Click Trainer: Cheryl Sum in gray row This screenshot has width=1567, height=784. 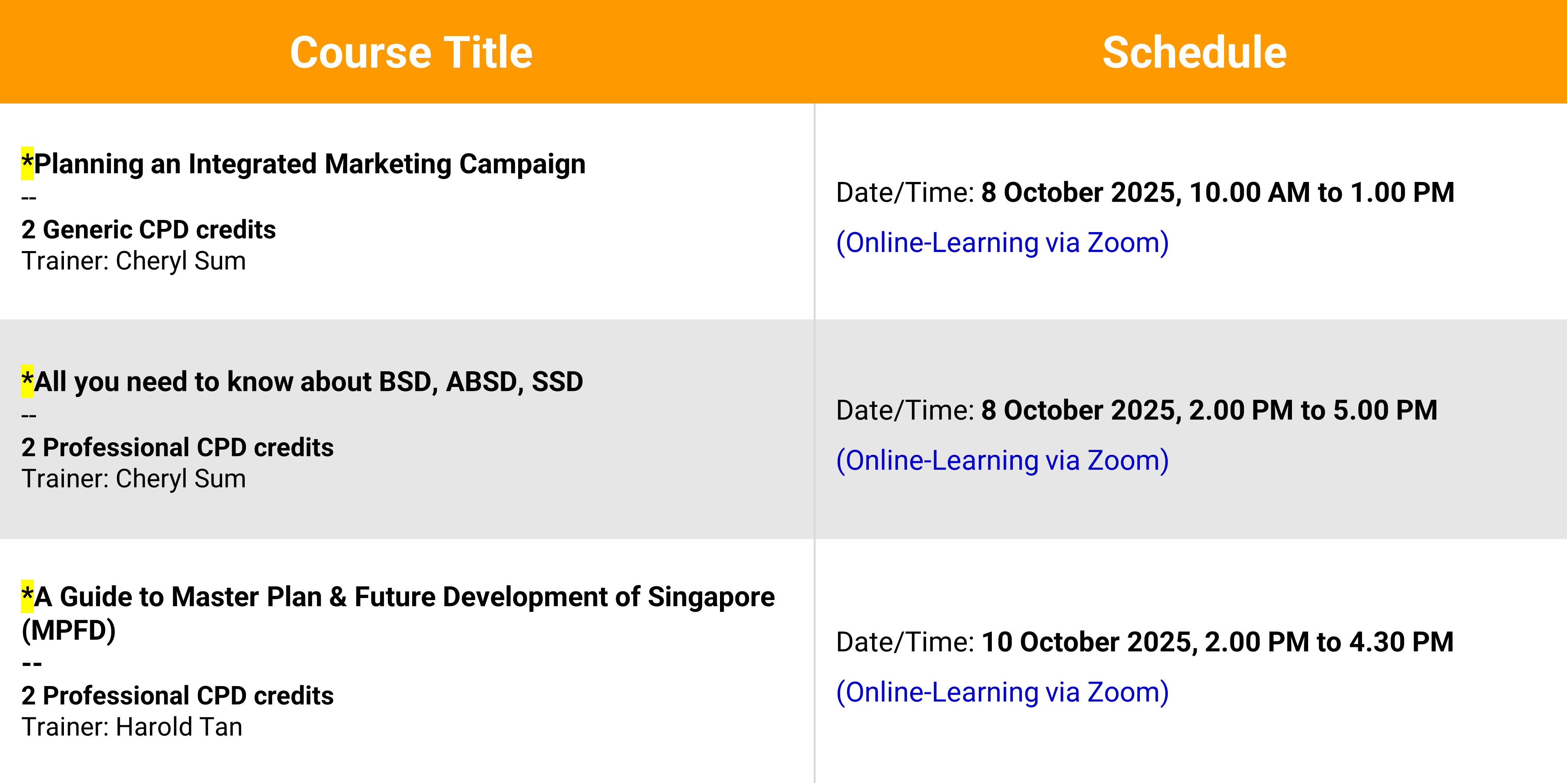pyautogui.click(x=134, y=479)
